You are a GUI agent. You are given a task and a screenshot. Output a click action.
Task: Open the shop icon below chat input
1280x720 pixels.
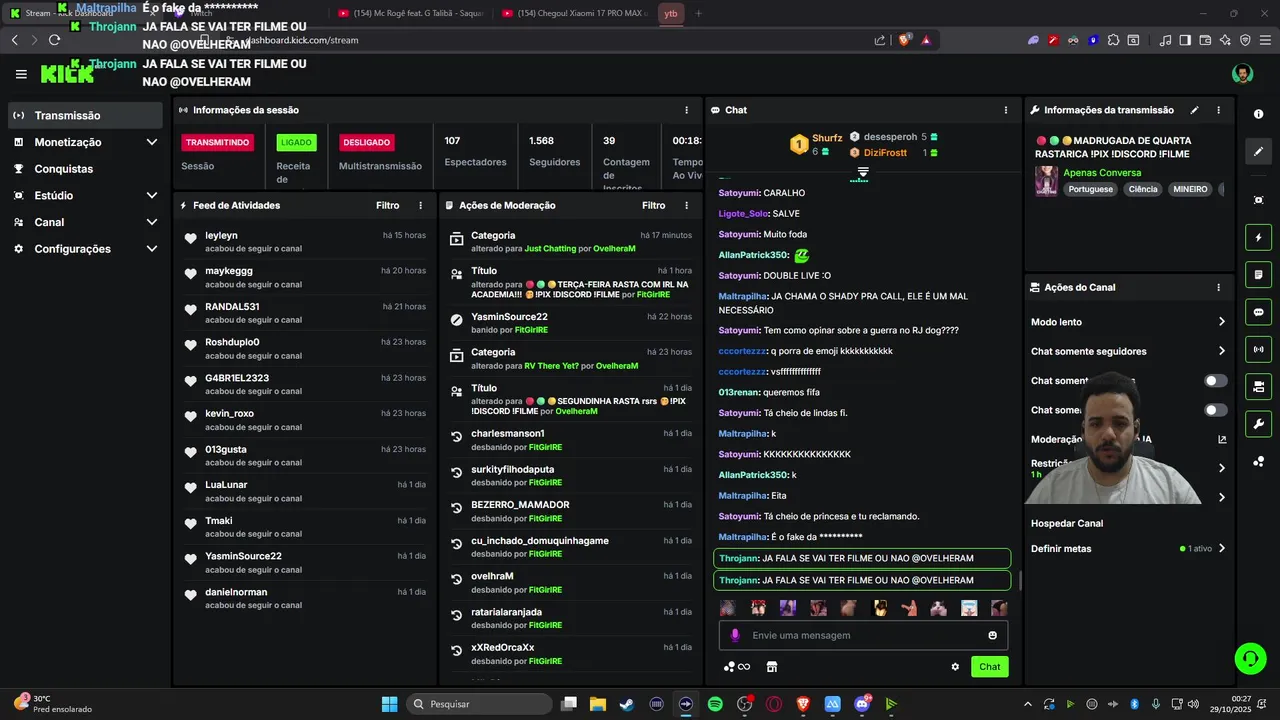772,667
